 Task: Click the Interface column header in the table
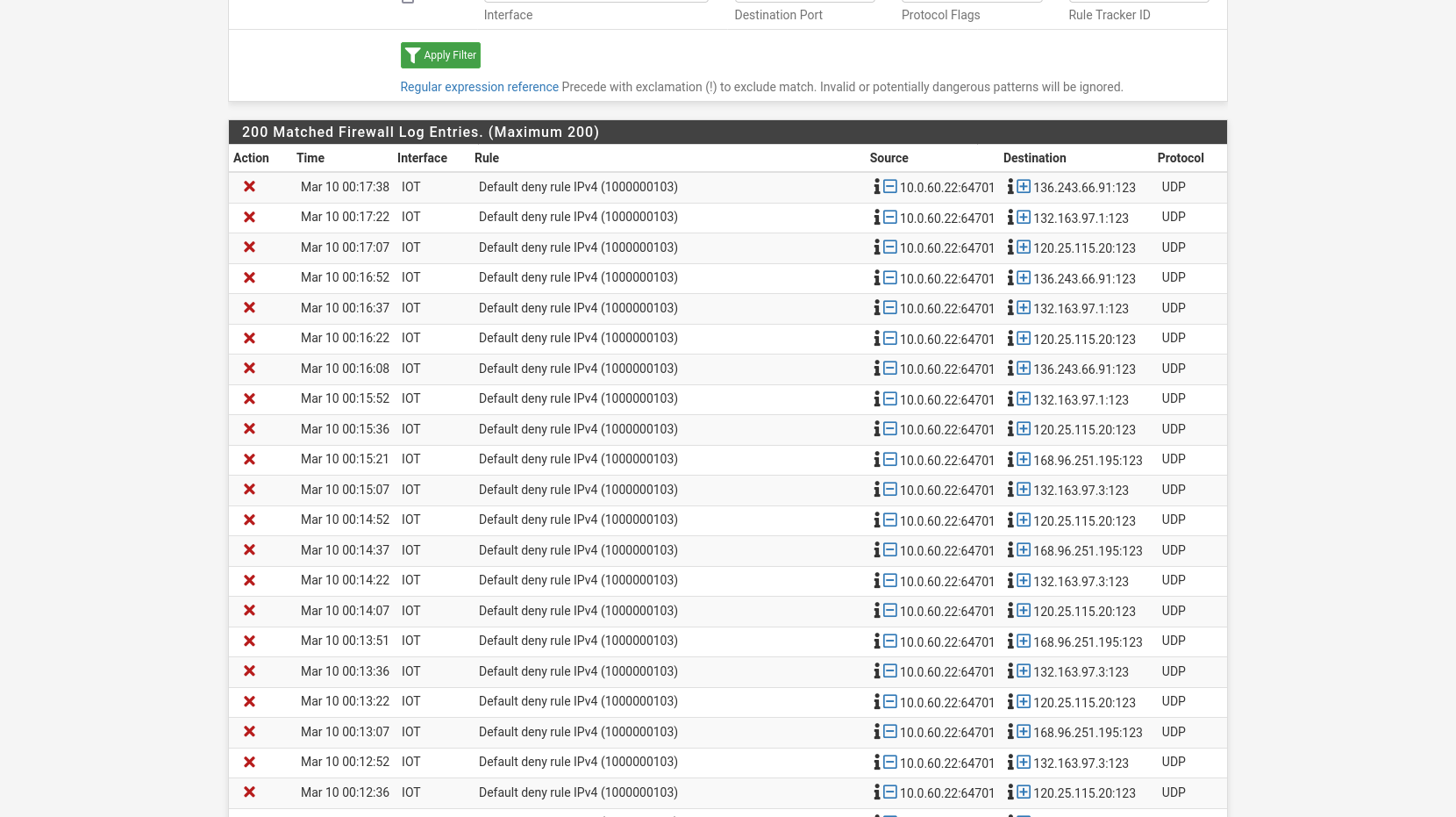coord(422,158)
